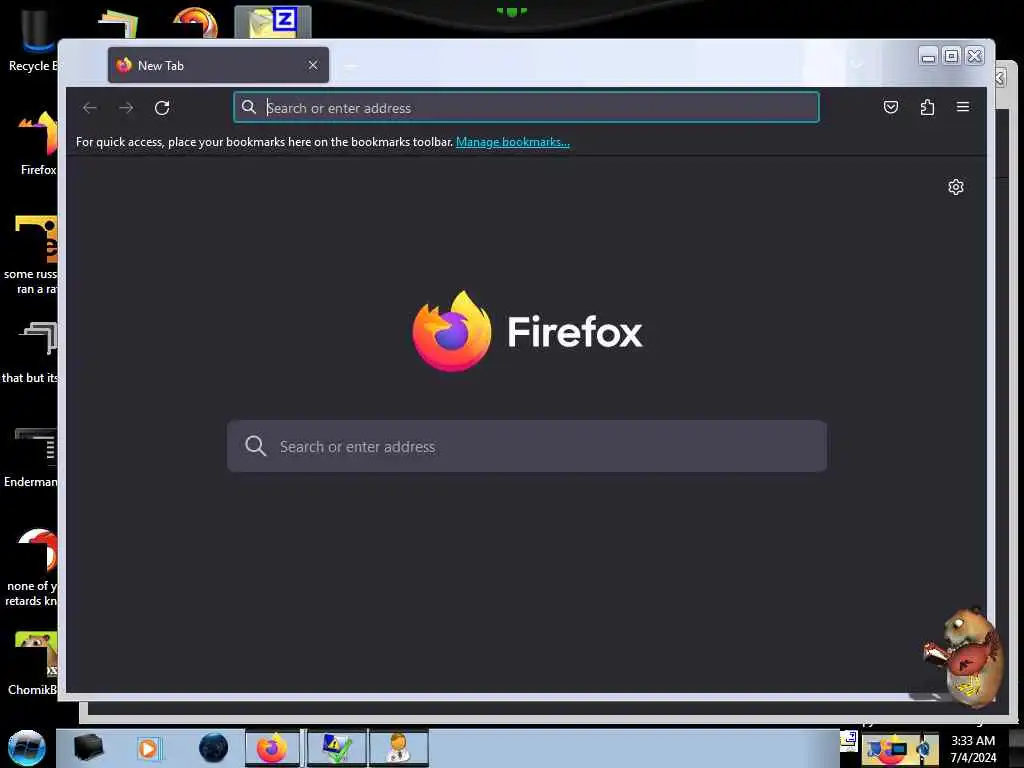This screenshot has height=768, width=1024.
Task: Go back with the Firefox back arrow
Action: 90,108
